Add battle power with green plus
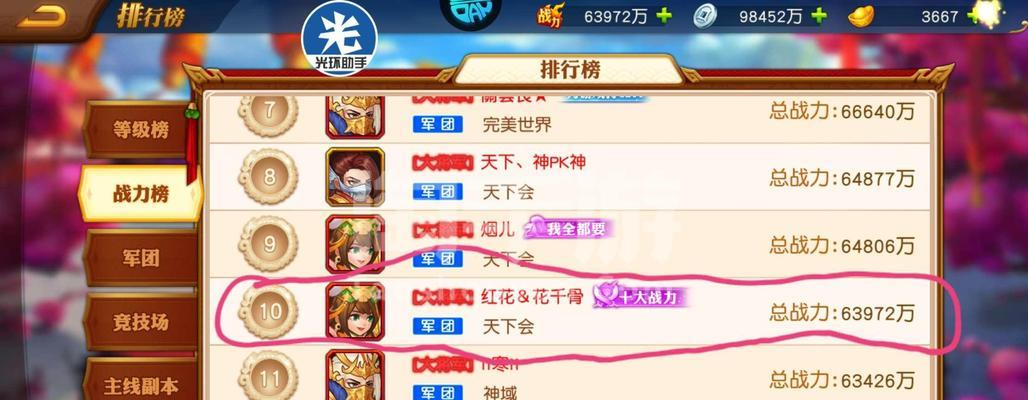Screen dimensions: 1028x400 tap(664, 16)
